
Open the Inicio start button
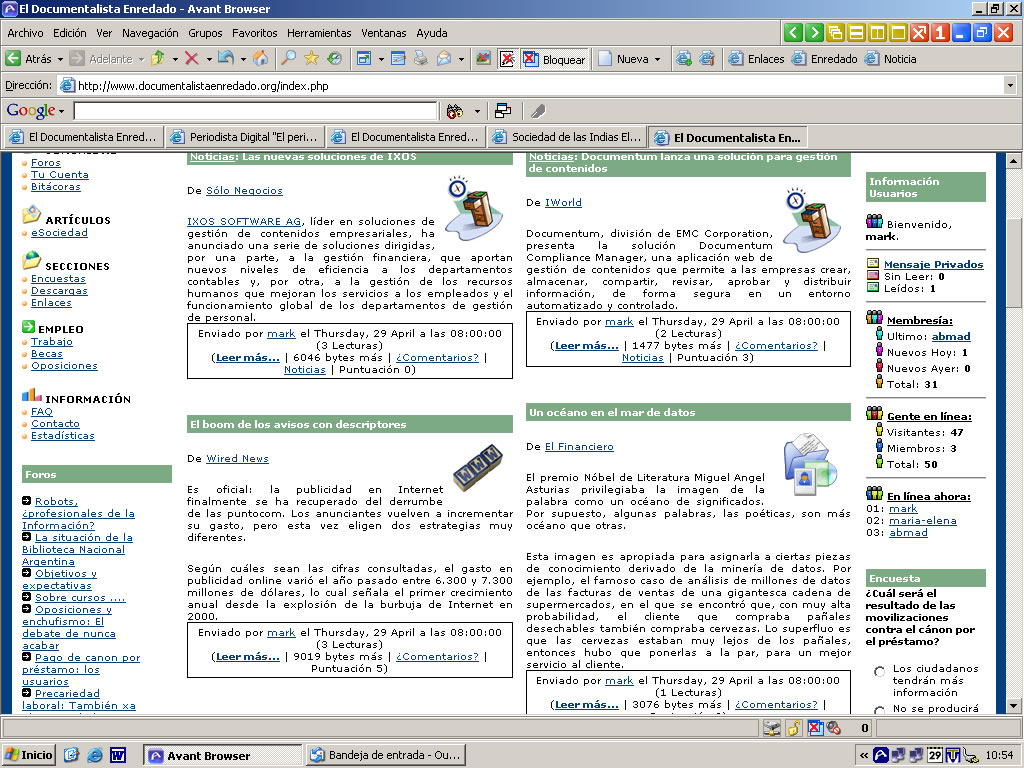tap(29, 756)
